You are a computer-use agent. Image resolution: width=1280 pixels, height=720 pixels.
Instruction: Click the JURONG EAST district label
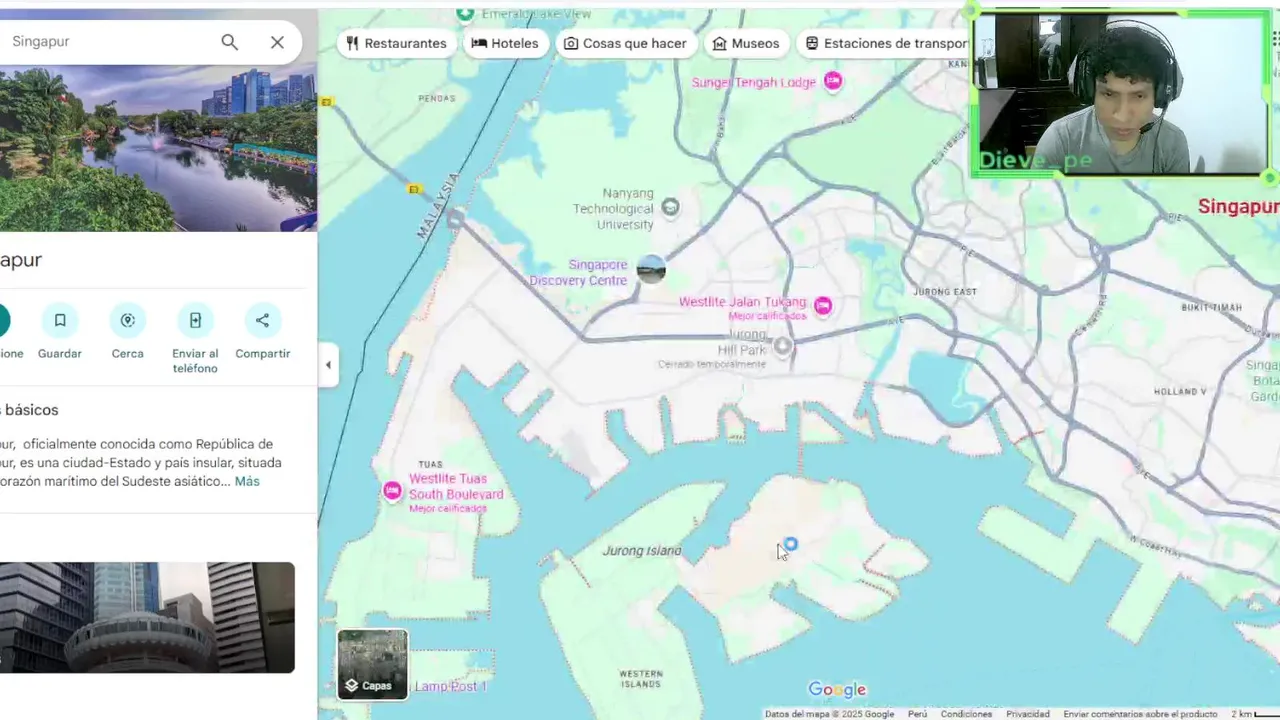945,291
